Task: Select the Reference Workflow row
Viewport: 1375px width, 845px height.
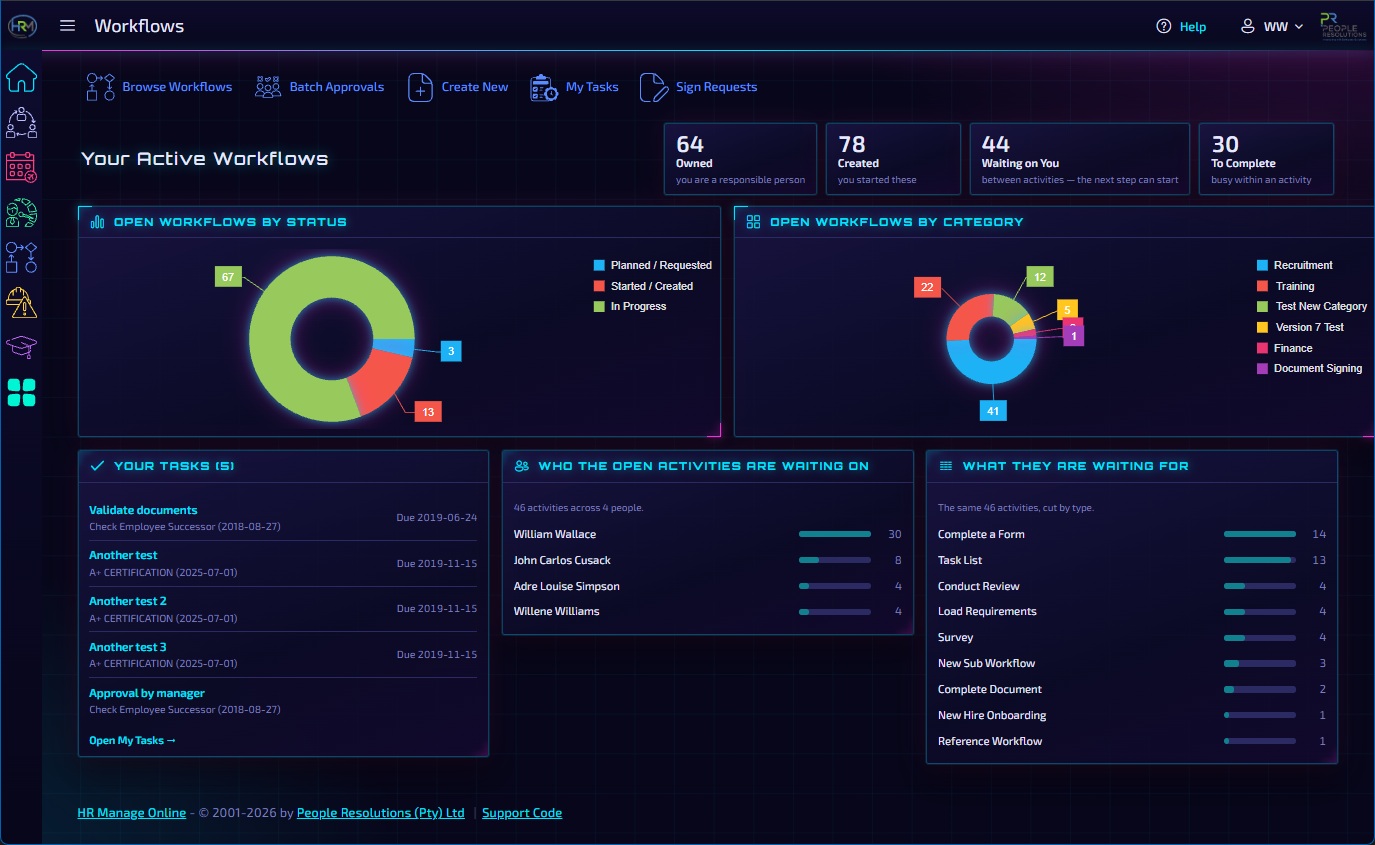Action: click(1132, 741)
